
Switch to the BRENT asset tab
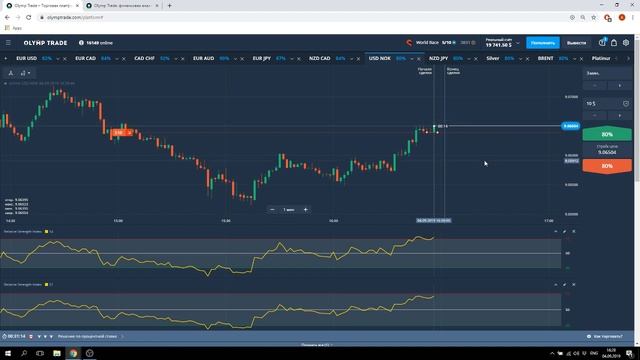point(545,58)
